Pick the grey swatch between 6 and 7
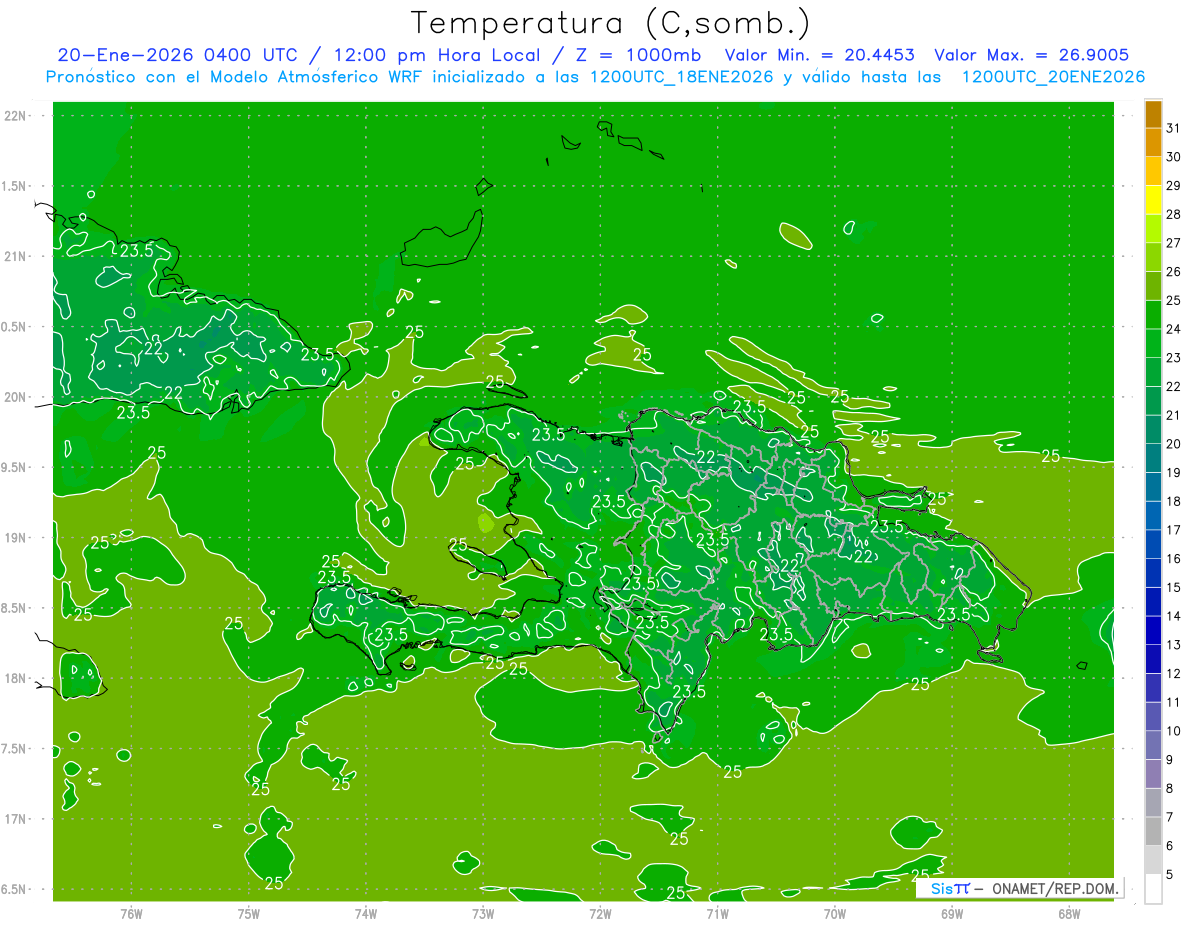The height and width of the screenshot is (927, 1200). [1153, 832]
